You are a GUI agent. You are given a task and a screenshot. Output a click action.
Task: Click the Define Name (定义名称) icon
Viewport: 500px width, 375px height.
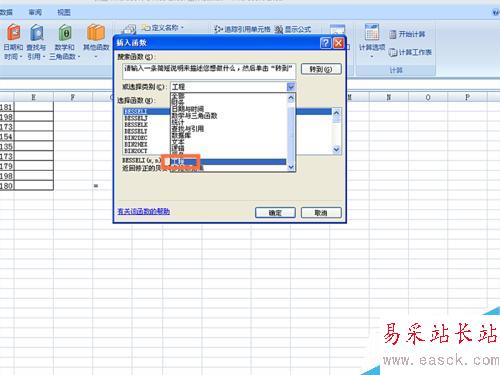(146, 27)
